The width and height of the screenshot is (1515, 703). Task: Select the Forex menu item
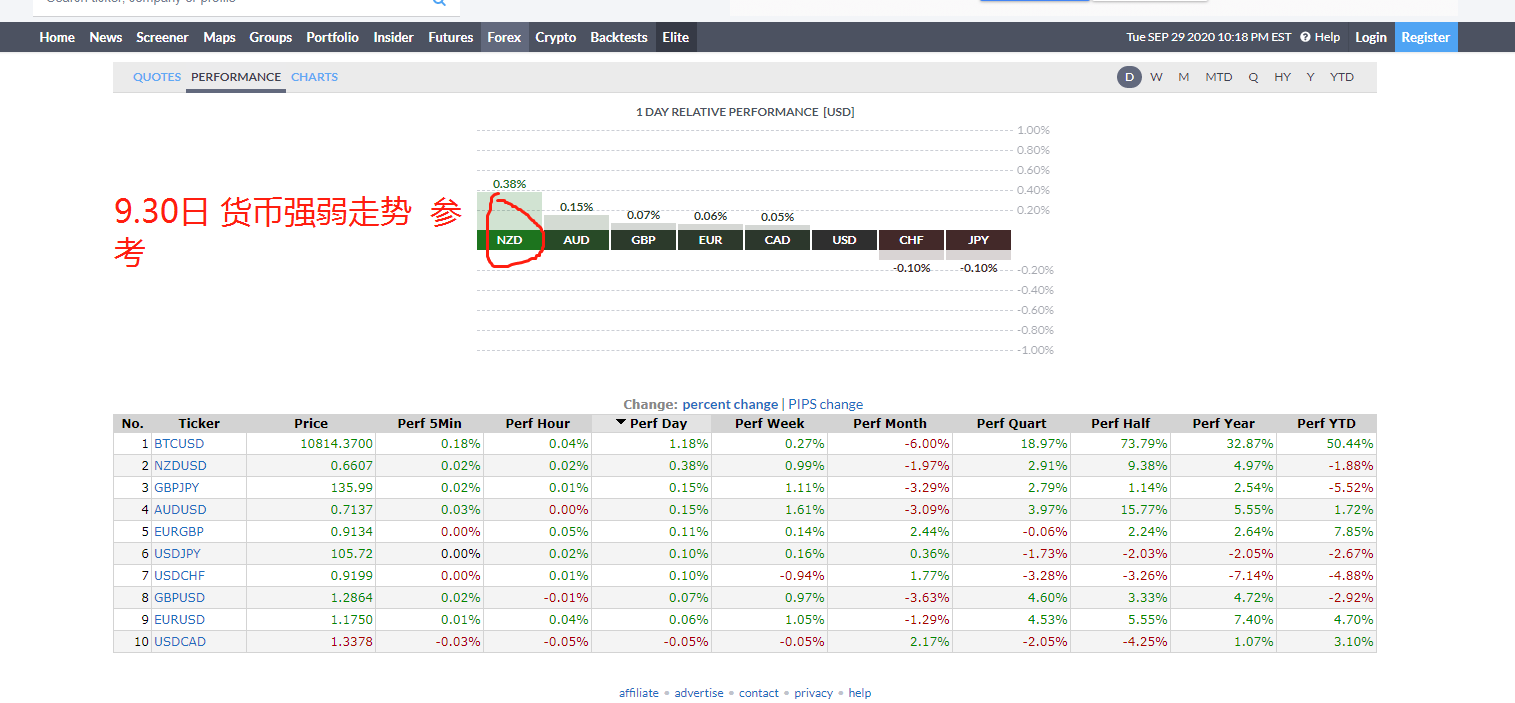point(504,37)
